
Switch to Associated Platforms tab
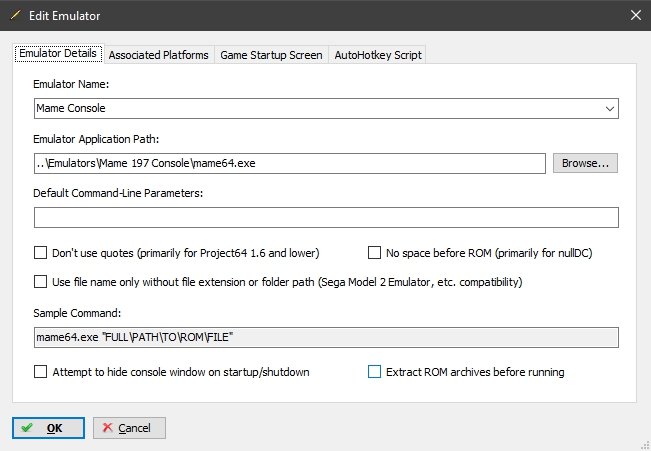(159, 55)
